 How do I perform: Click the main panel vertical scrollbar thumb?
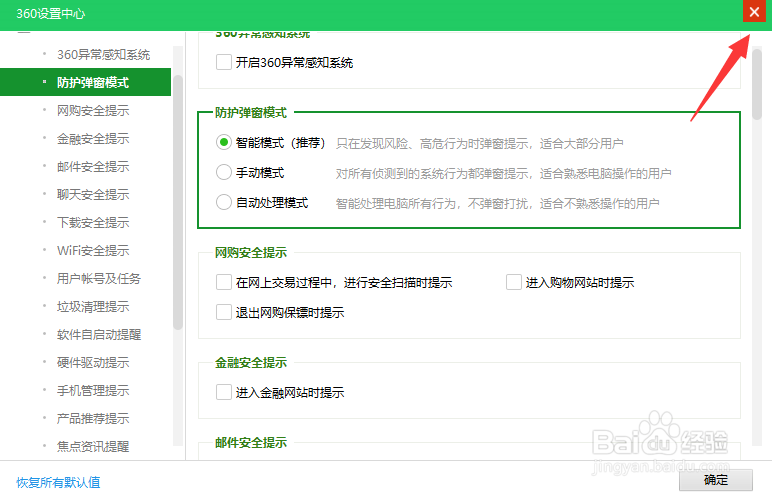click(x=757, y=83)
